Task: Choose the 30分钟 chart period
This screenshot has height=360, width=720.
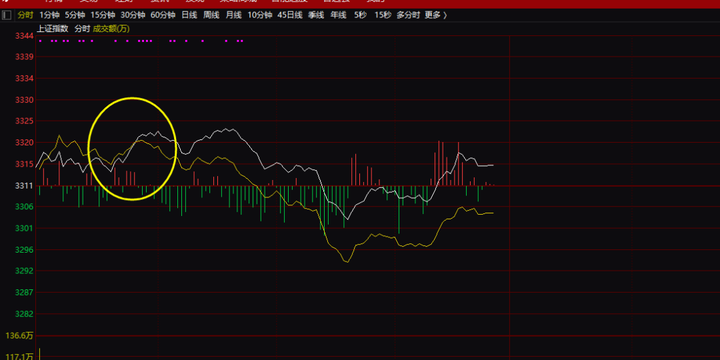Action: [x=132, y=15]
